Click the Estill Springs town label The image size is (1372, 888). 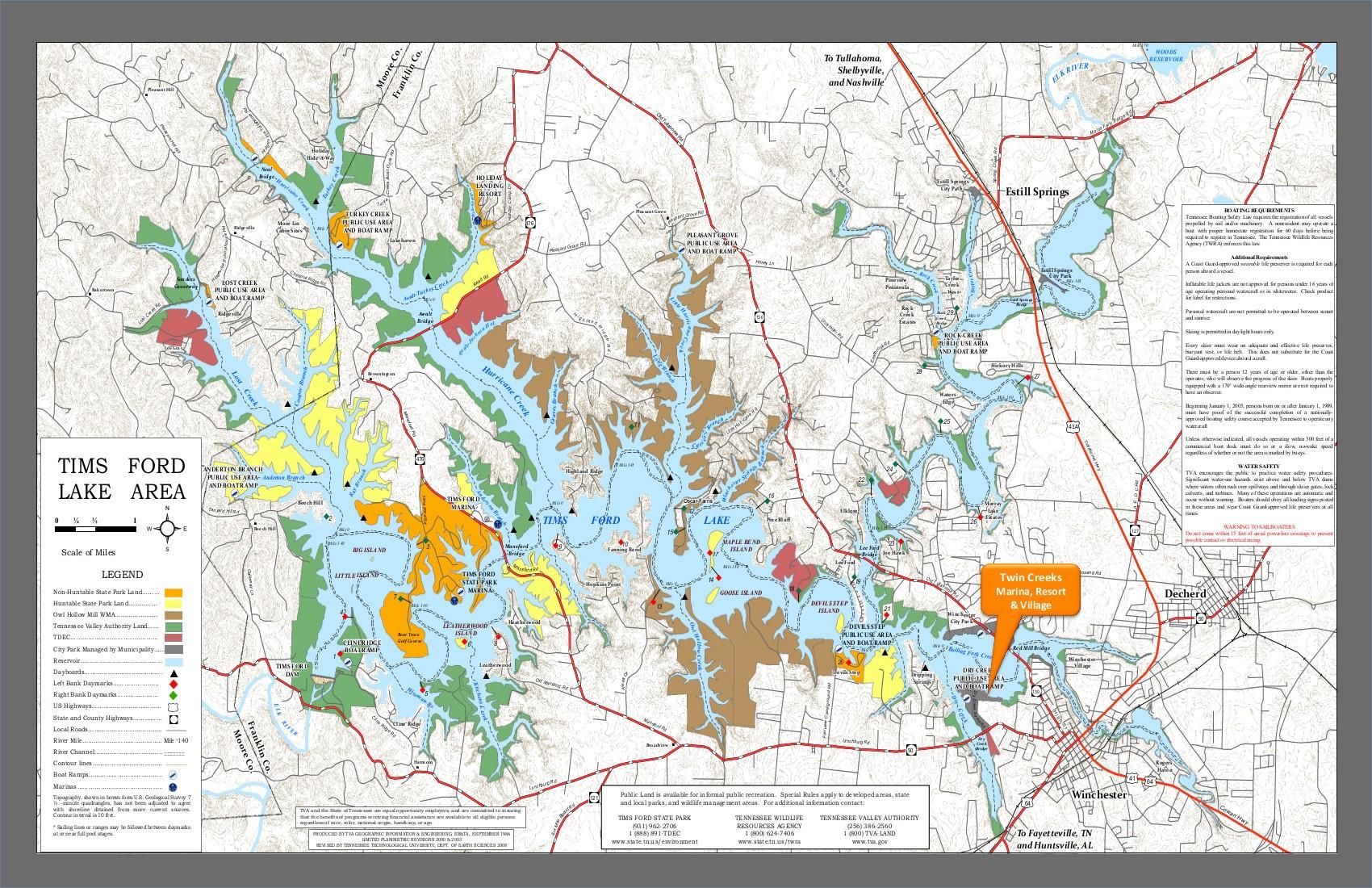[1036, 192]
